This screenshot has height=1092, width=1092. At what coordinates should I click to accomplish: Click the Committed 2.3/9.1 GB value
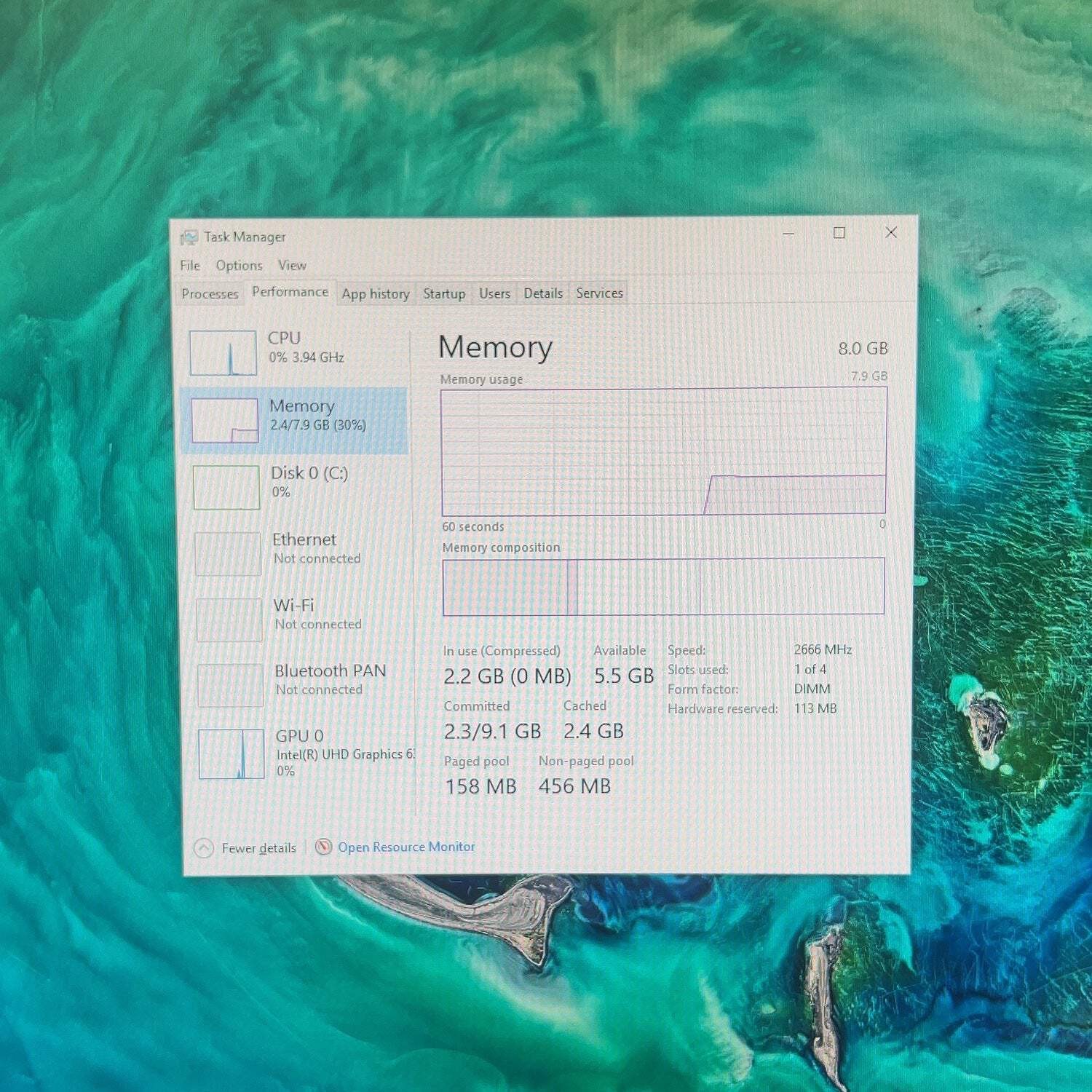493,732
